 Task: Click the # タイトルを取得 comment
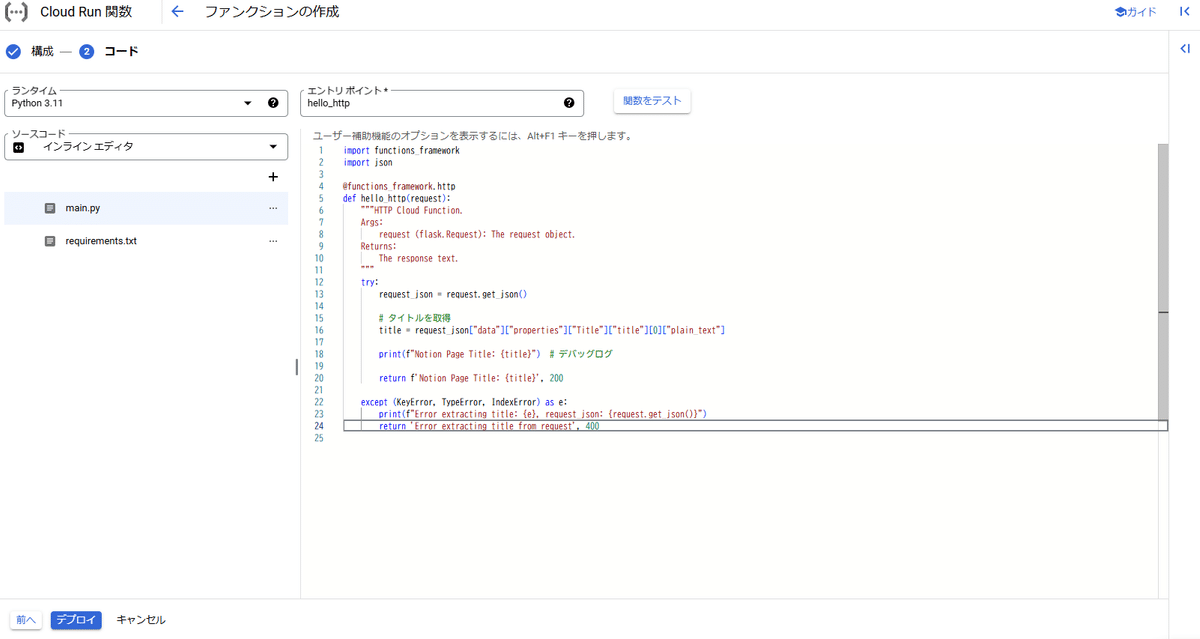click(415, 318)
